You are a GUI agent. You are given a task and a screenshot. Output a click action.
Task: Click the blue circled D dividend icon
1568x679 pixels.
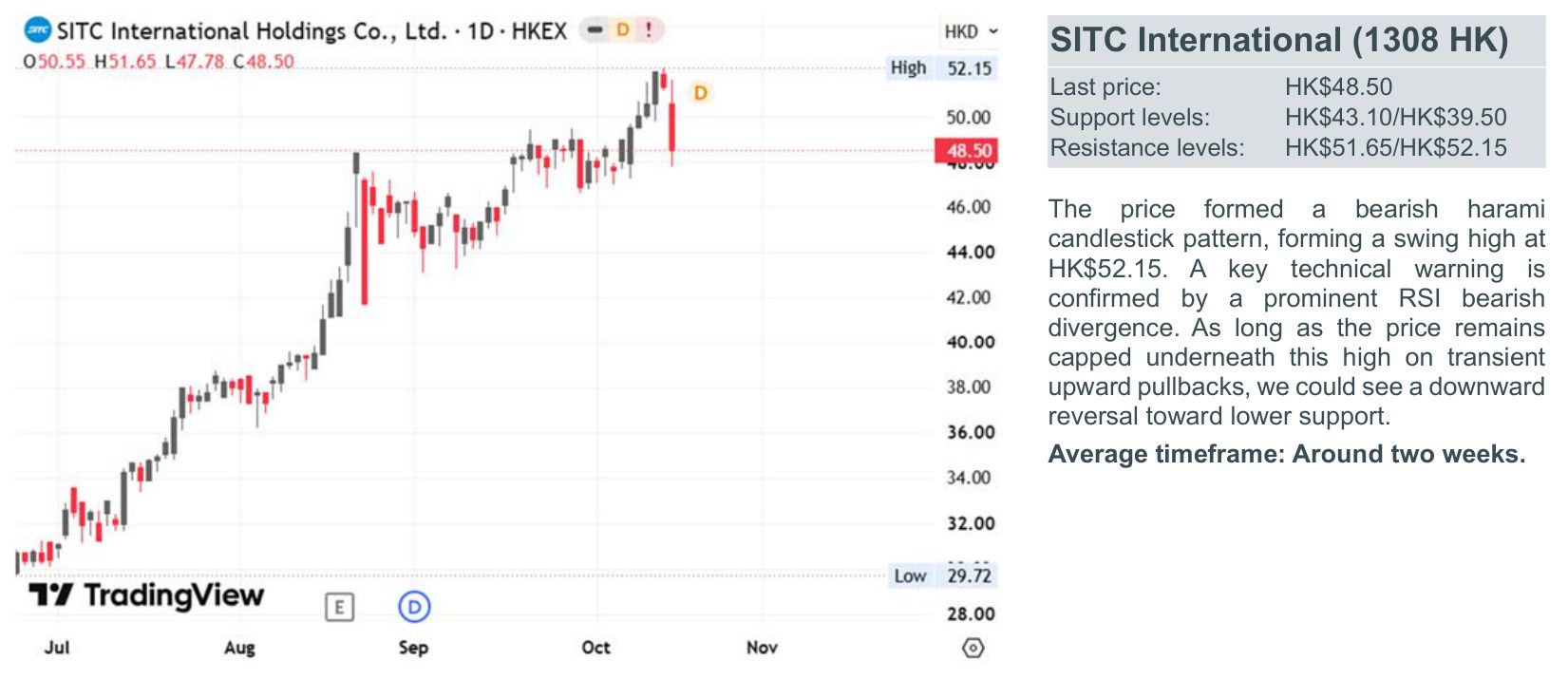[x=414, y=607]
